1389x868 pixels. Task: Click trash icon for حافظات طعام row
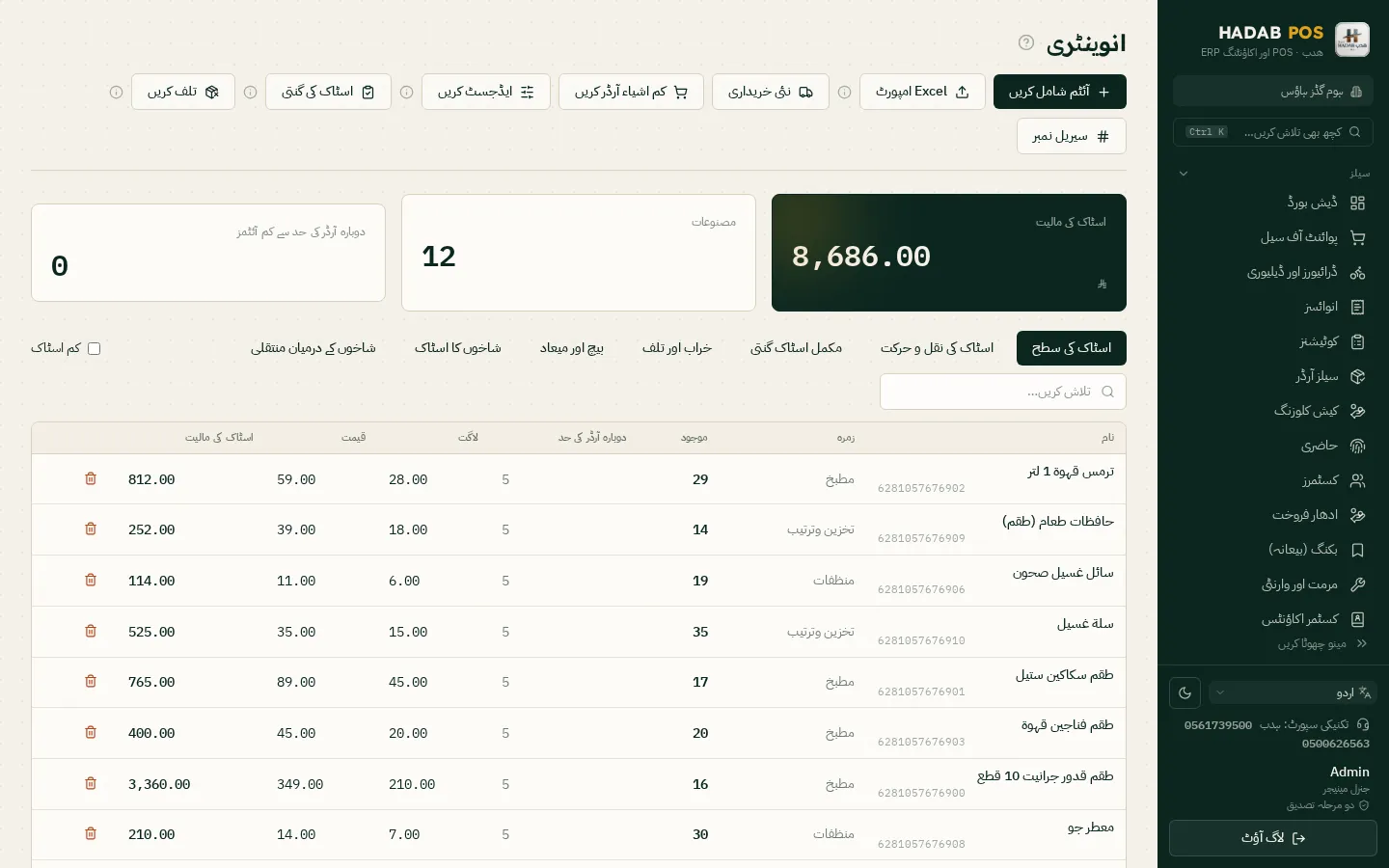(x=91, y=529)
